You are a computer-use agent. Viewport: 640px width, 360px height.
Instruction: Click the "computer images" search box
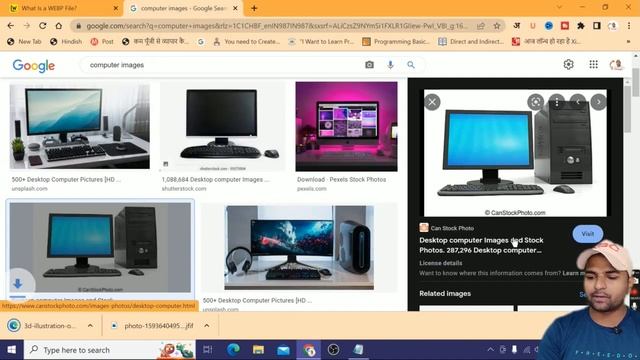(x=222, y=65)
